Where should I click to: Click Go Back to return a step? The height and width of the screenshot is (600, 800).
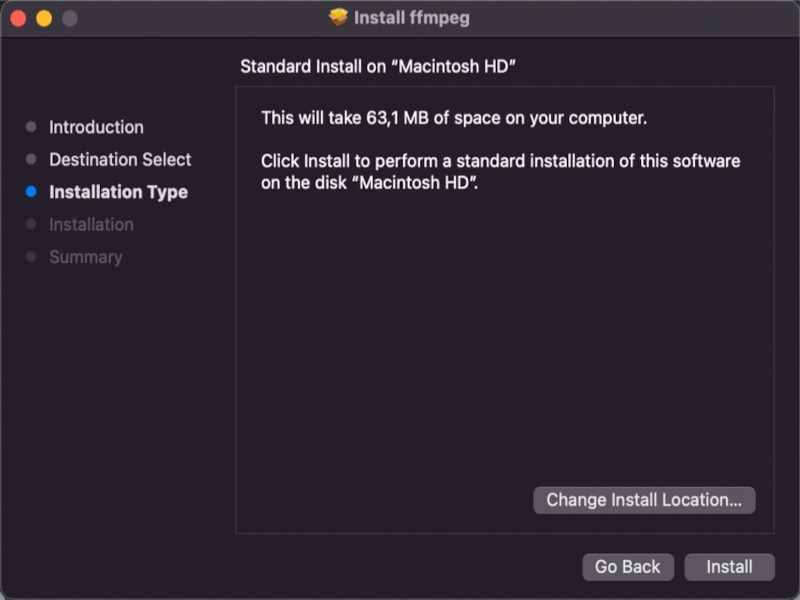coord(628,567)
